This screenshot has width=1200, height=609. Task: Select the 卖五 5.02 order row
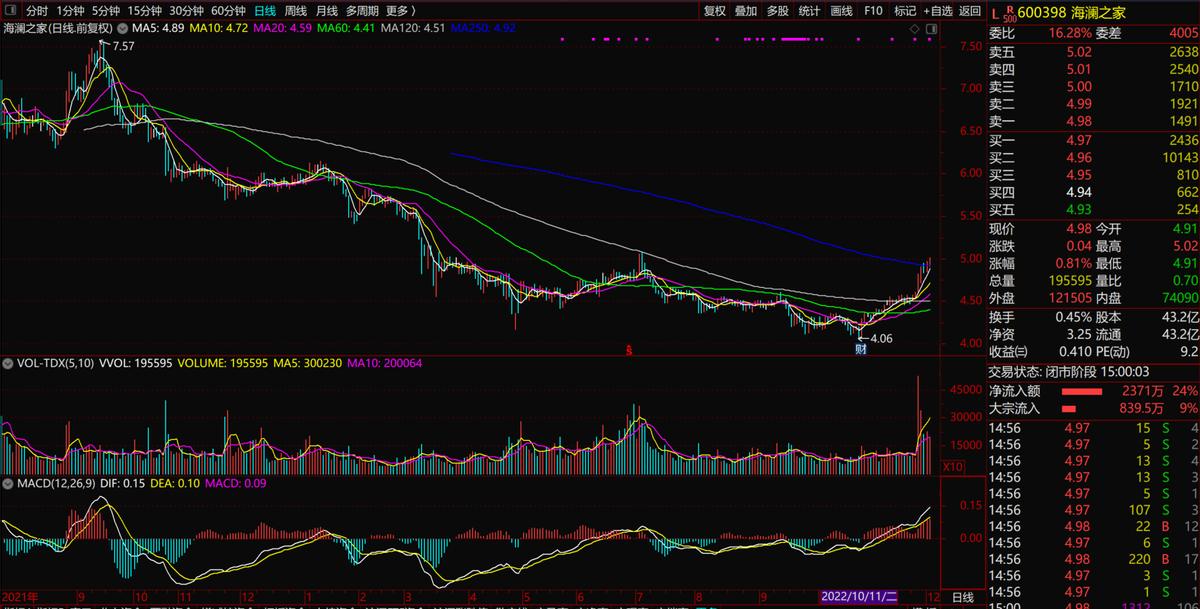point(1093,52)
